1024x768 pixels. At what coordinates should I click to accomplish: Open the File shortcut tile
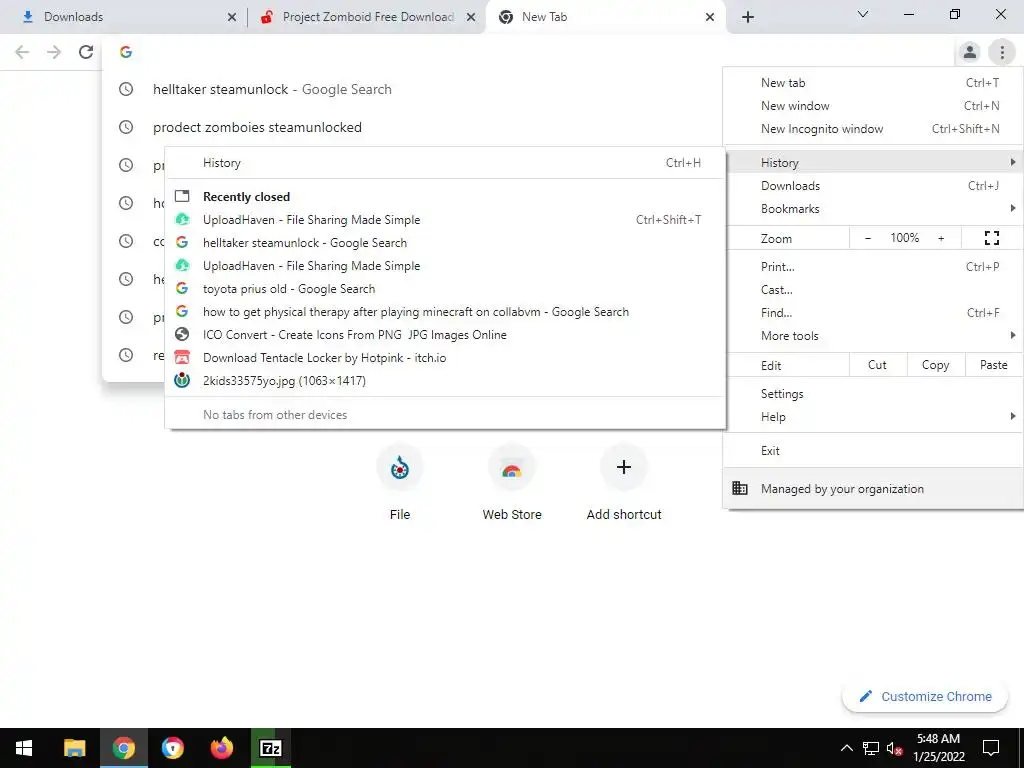400,483
